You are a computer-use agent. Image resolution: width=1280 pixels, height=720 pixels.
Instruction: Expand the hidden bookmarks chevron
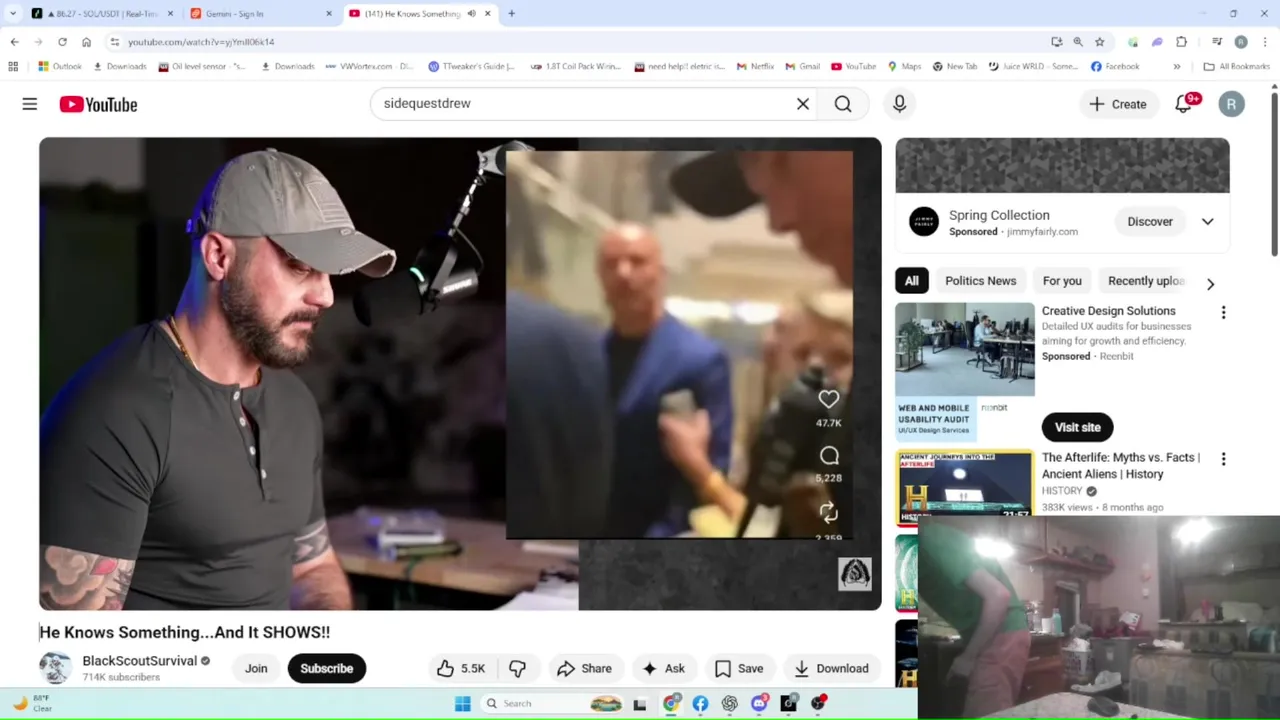(x=1177, y=66)
